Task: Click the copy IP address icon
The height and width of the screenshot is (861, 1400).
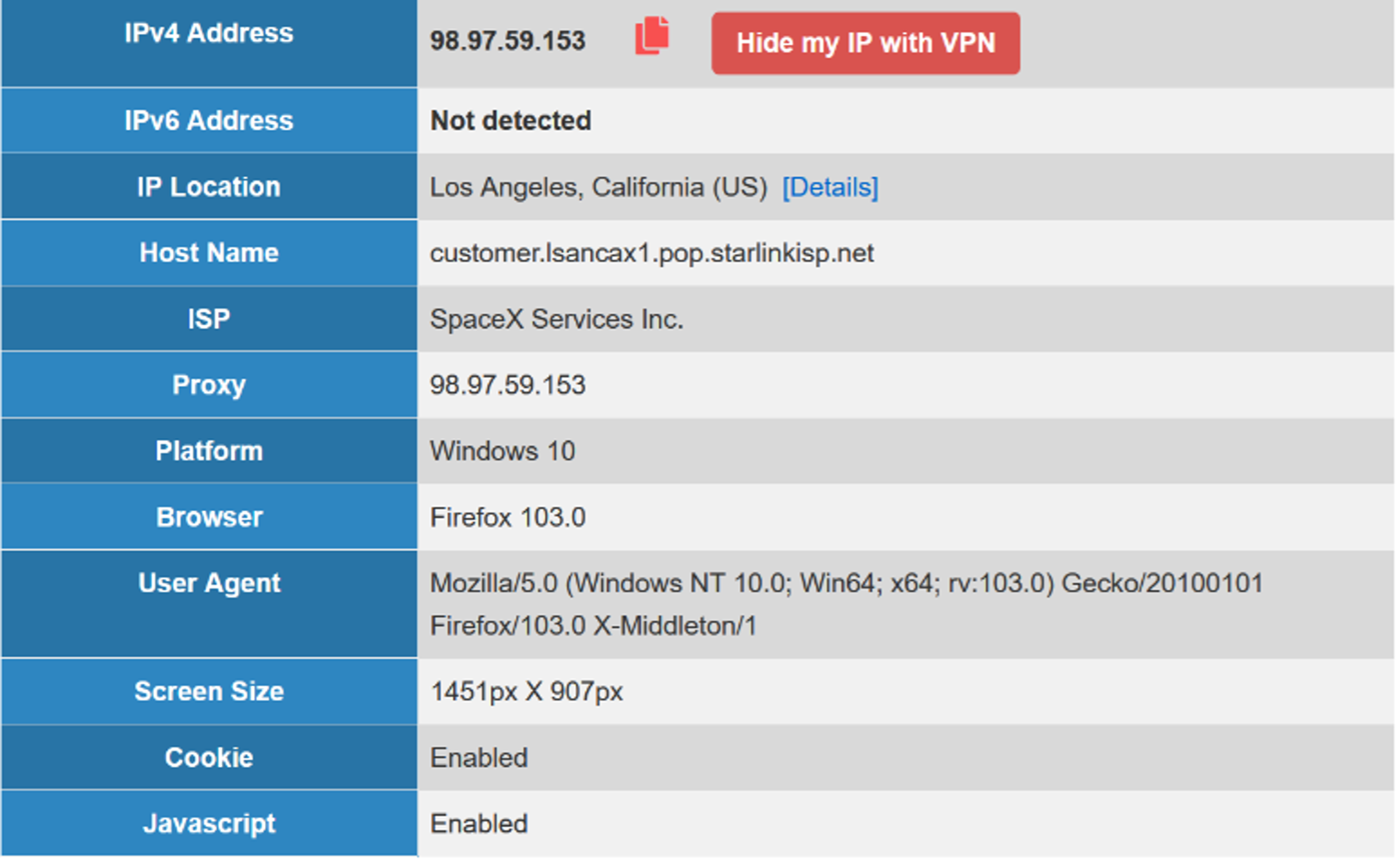Action: pos(652,37)
